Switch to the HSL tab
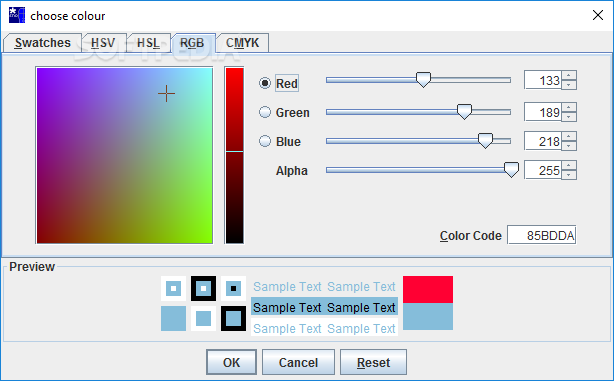The width and height of the screenshot is (614, 381). pos(148,43)
